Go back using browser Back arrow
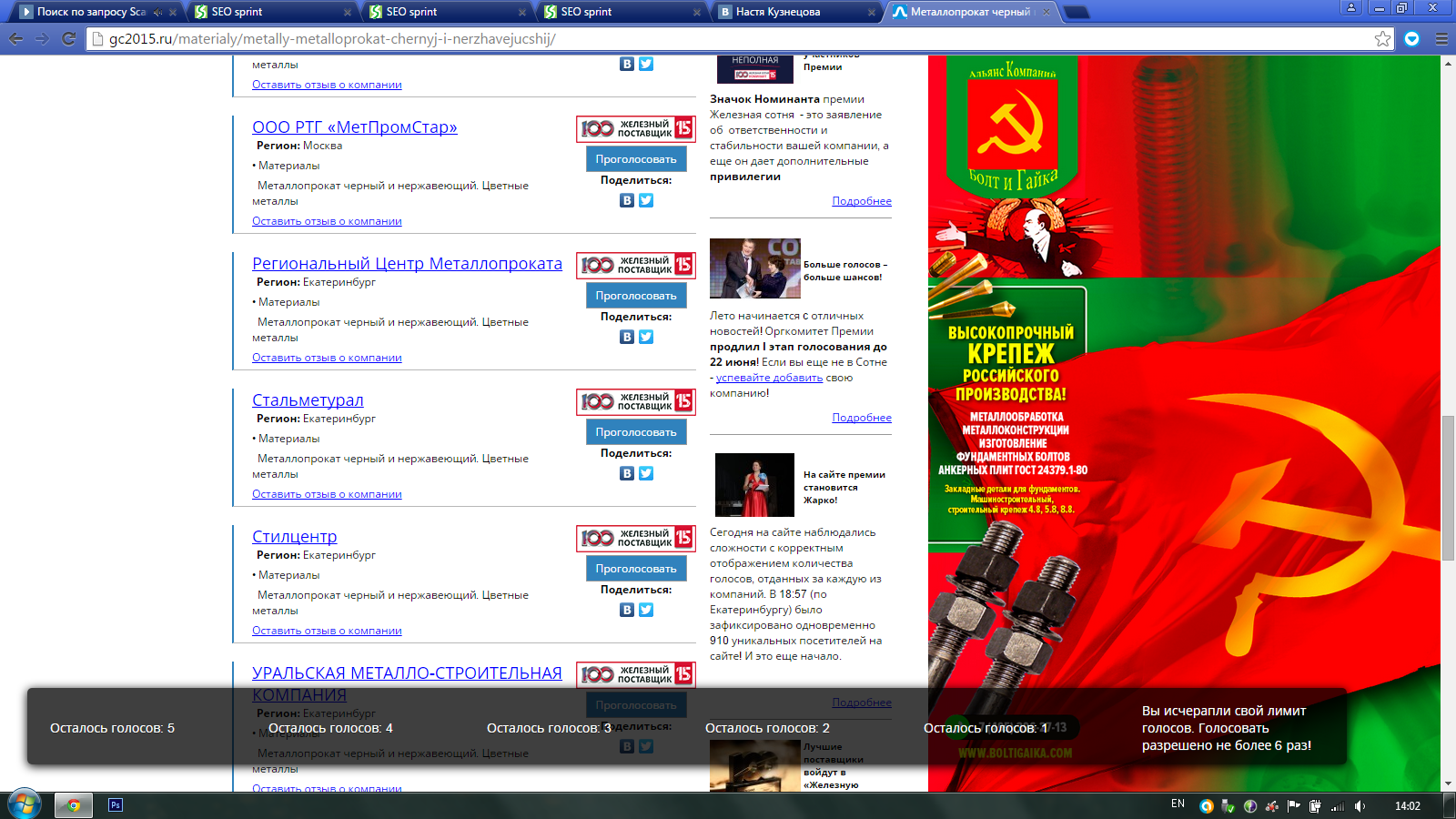This screenshot has height=819, width=1456. pos(15,39)
